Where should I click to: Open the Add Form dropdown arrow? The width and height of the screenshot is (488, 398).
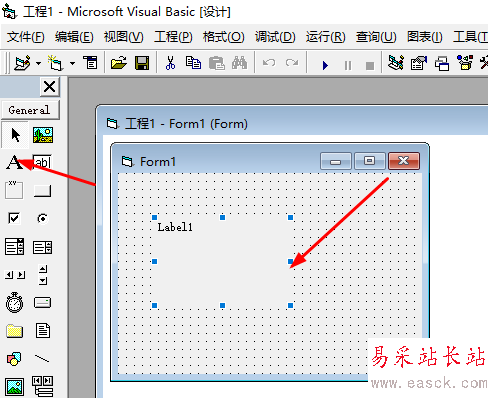coord(72,63)
